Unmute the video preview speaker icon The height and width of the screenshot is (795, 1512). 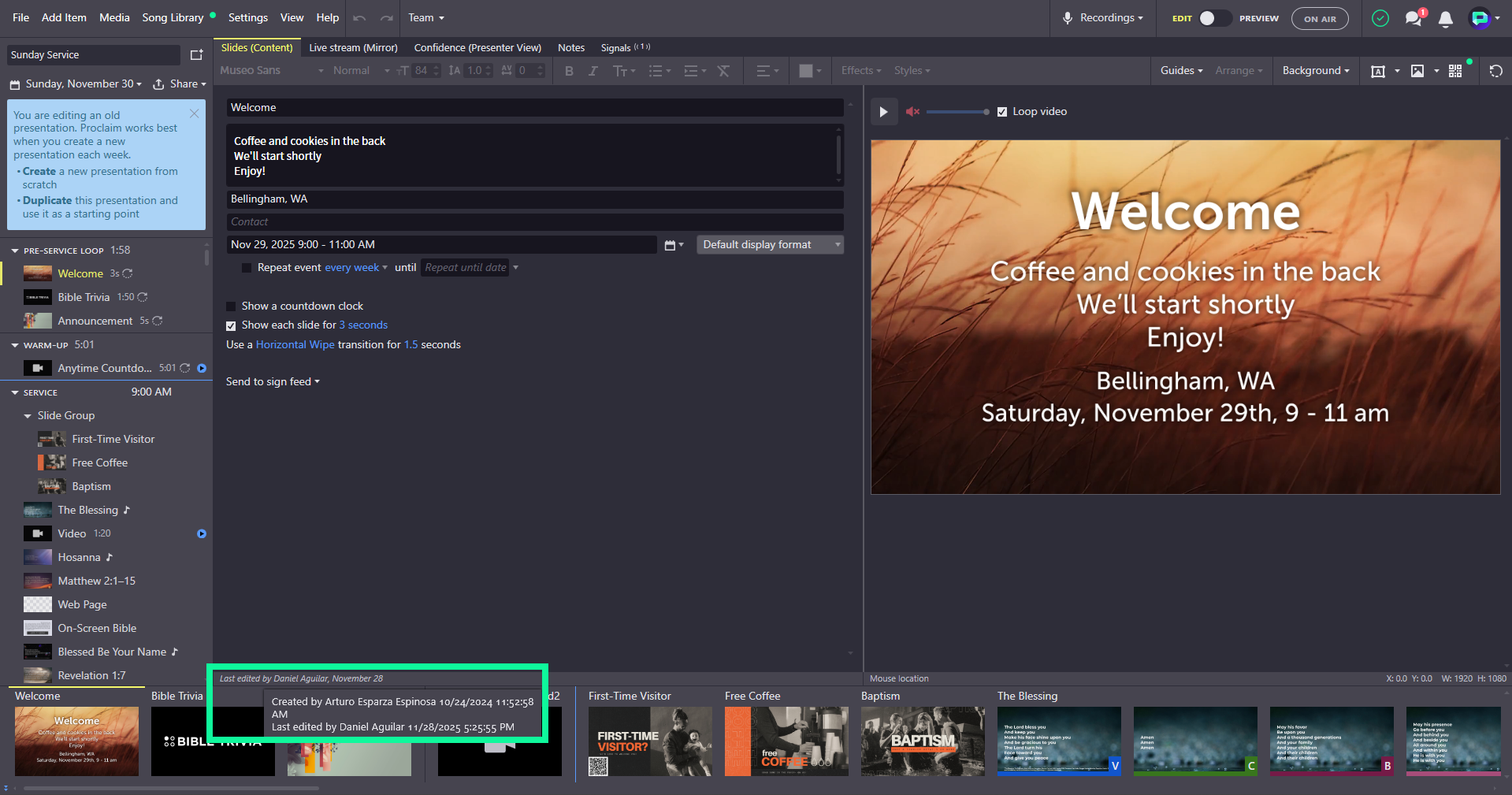[912, 112]
